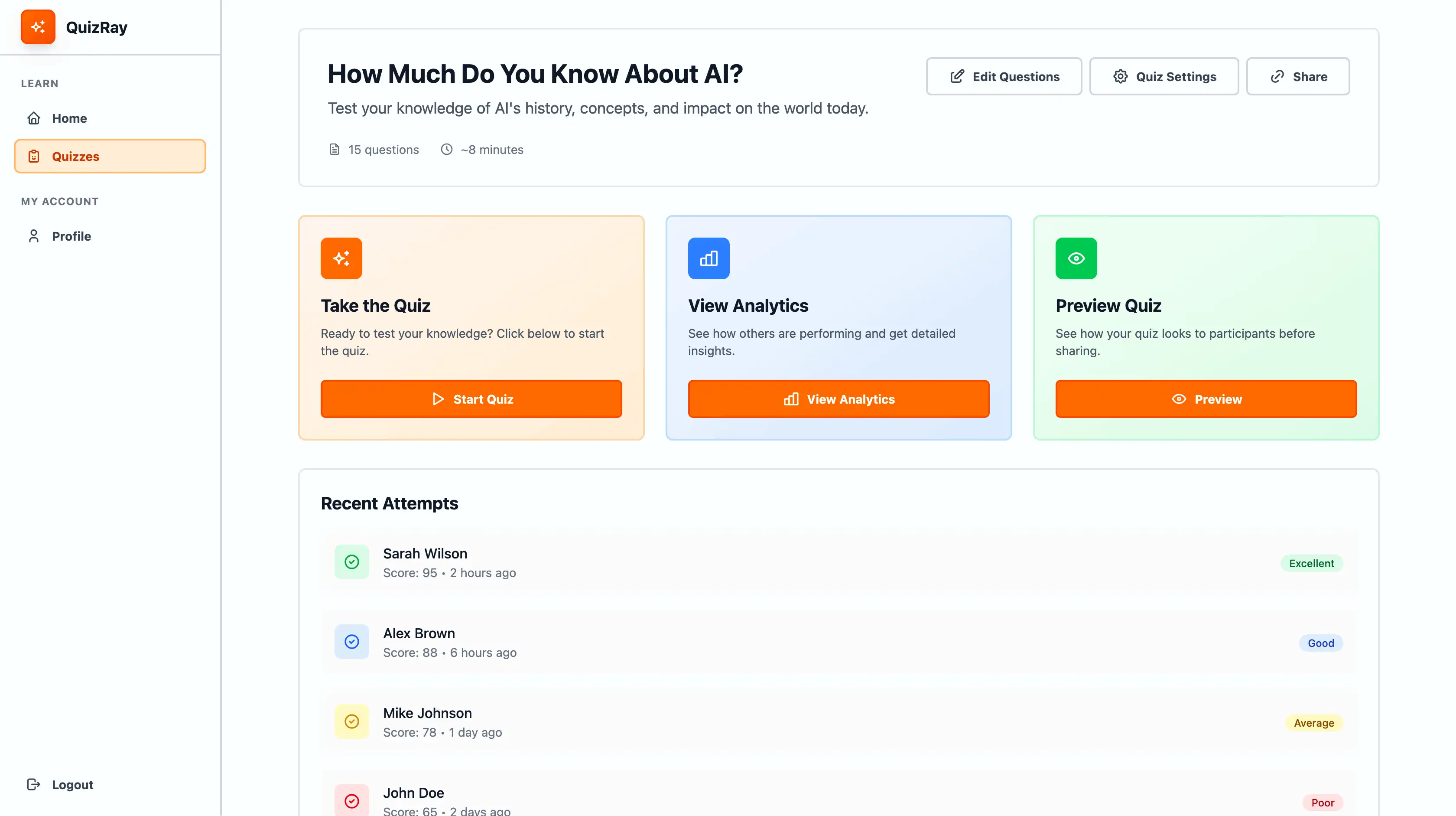Viewport: 1456px width, 816px height.
Task: Click the eye icon inside Preview button
Action: pos(1179,398)
